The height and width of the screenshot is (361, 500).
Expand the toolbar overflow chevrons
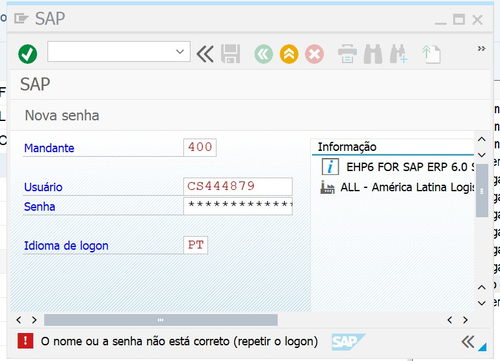481,49
